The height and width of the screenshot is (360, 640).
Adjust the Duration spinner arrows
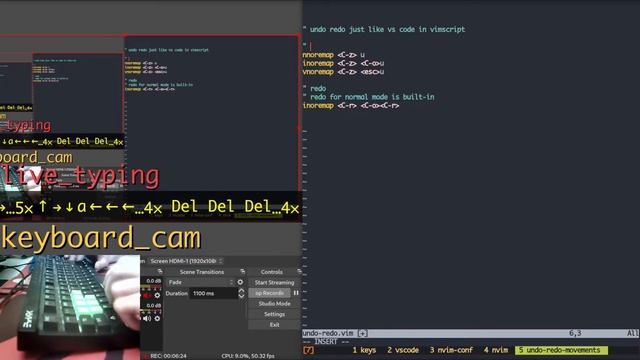pyautogui.click(x=241, y=293)
